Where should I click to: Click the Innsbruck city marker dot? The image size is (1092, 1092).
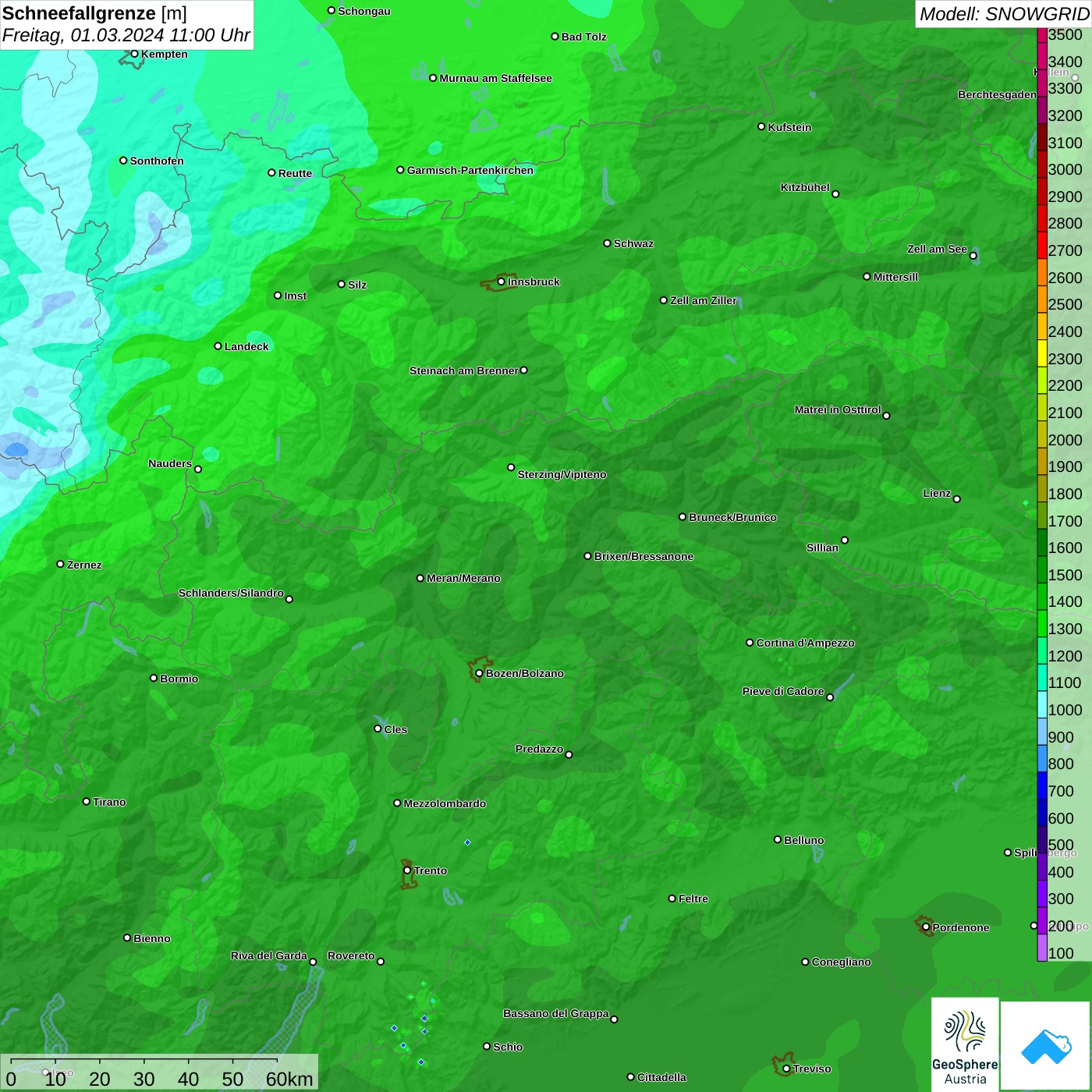click(502, 282)
